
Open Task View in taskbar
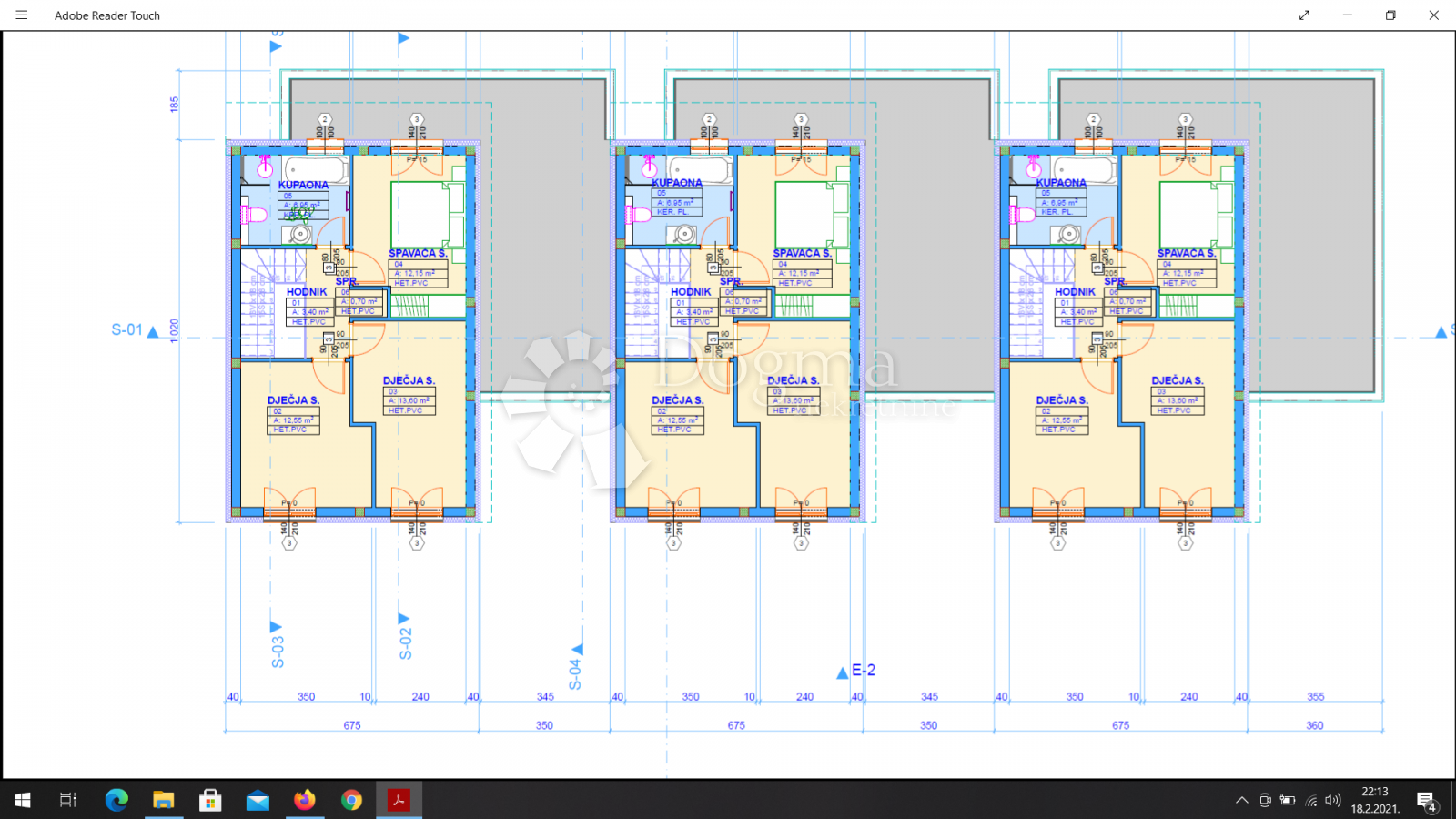tap(68, 800)
